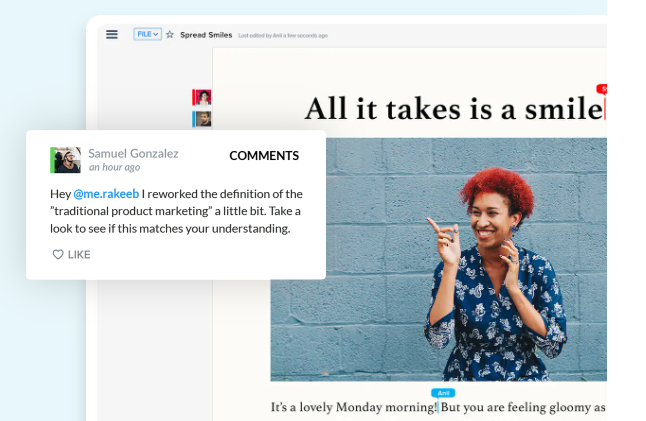Click the 'Last edited by Anil' status text

coord(283,36)
